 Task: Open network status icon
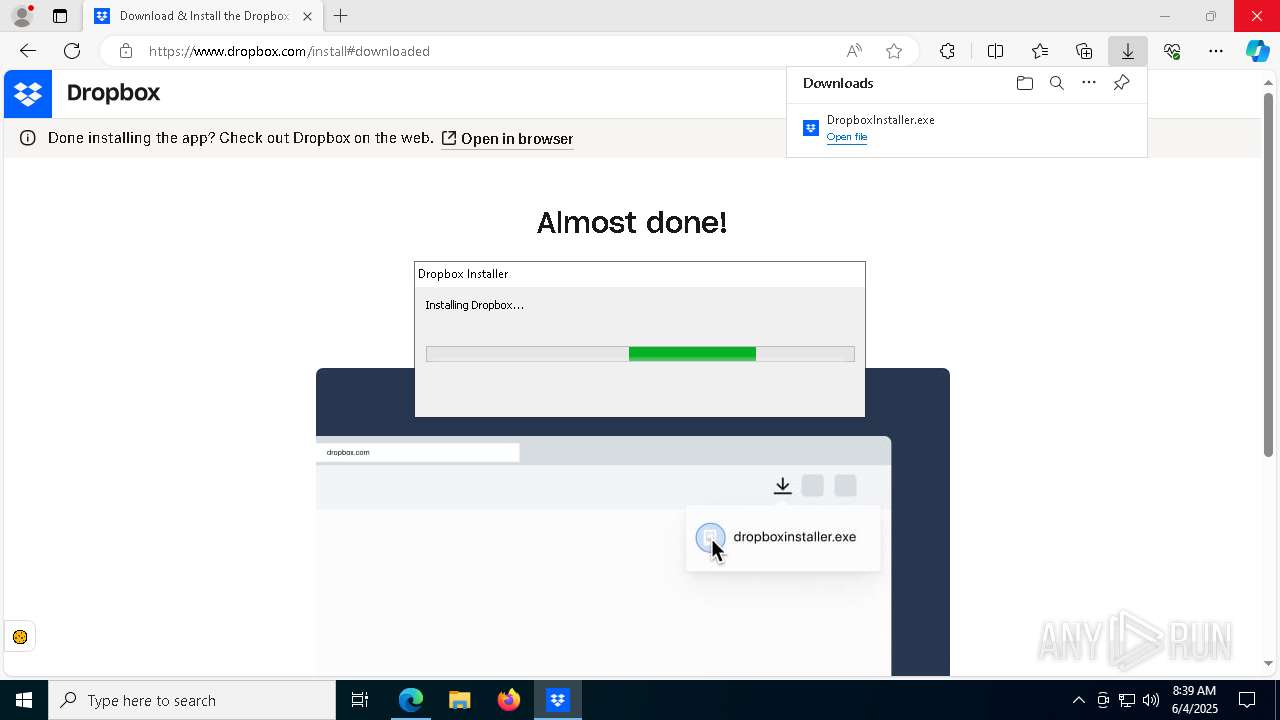[1127, 700]
